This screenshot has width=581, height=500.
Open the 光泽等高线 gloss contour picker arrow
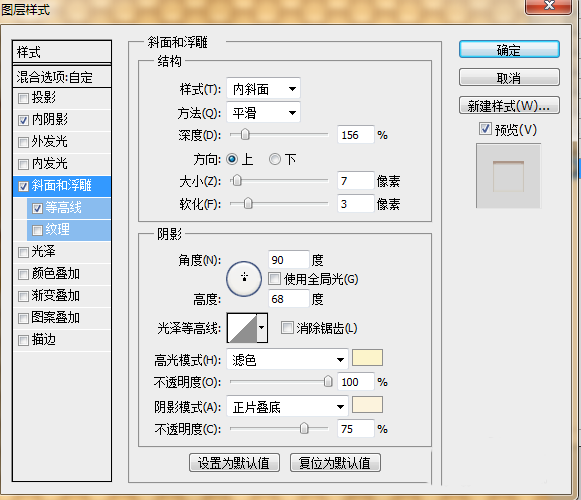[262, 328]
